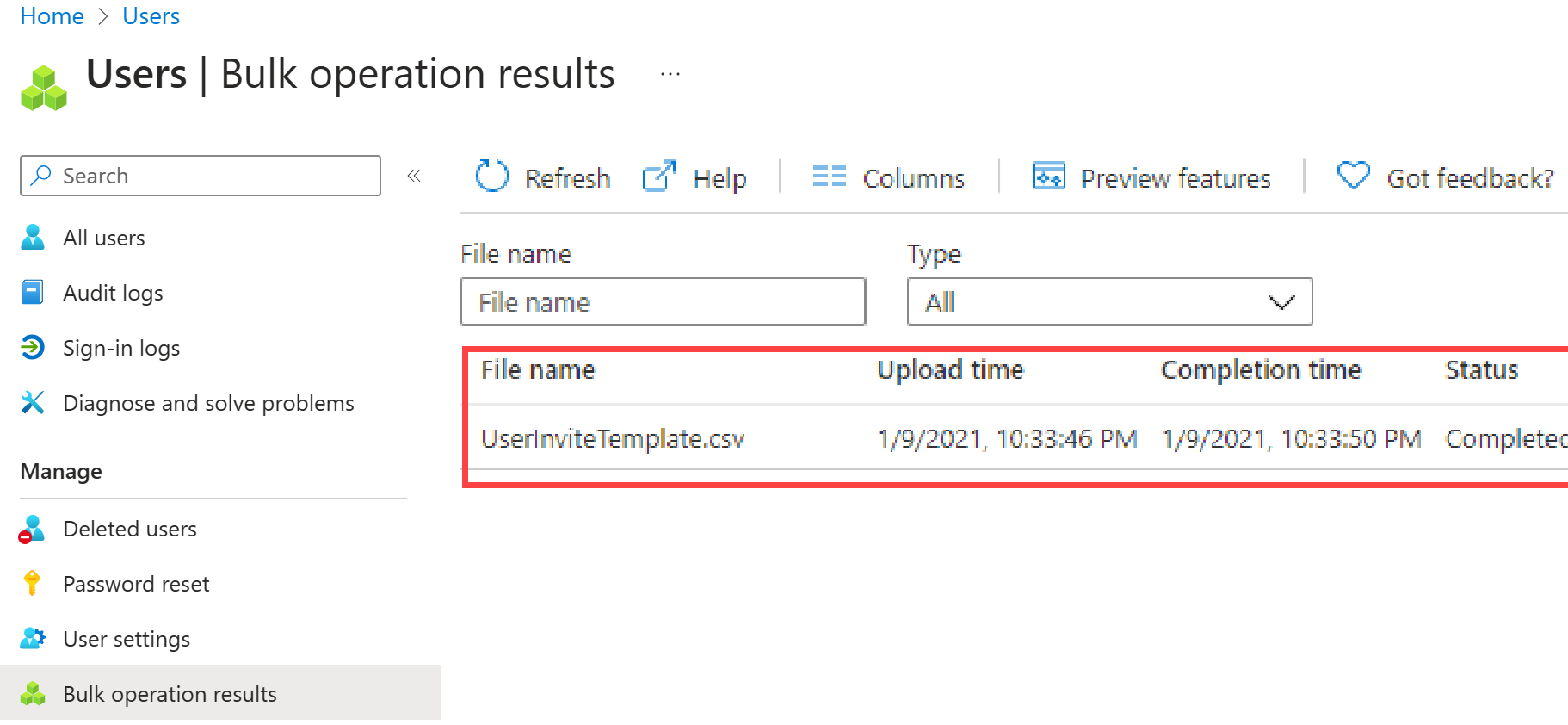Screen dimensions: 1568x725
Task: Collapse the sidebar with double chevron
Action: (x=414, y=176)
